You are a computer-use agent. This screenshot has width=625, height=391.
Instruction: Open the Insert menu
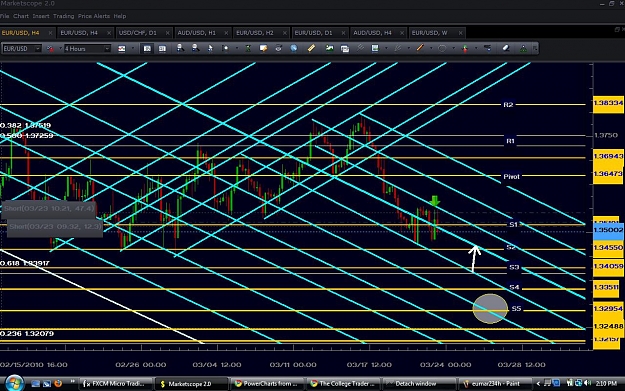tap(41, 16)
